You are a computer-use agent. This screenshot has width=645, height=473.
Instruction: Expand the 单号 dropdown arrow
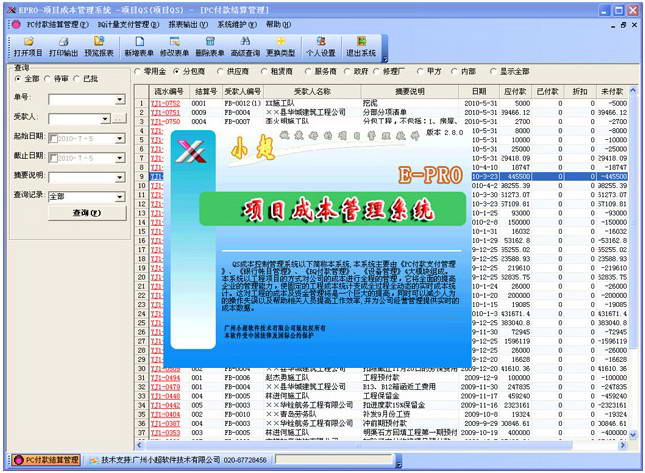120,100
